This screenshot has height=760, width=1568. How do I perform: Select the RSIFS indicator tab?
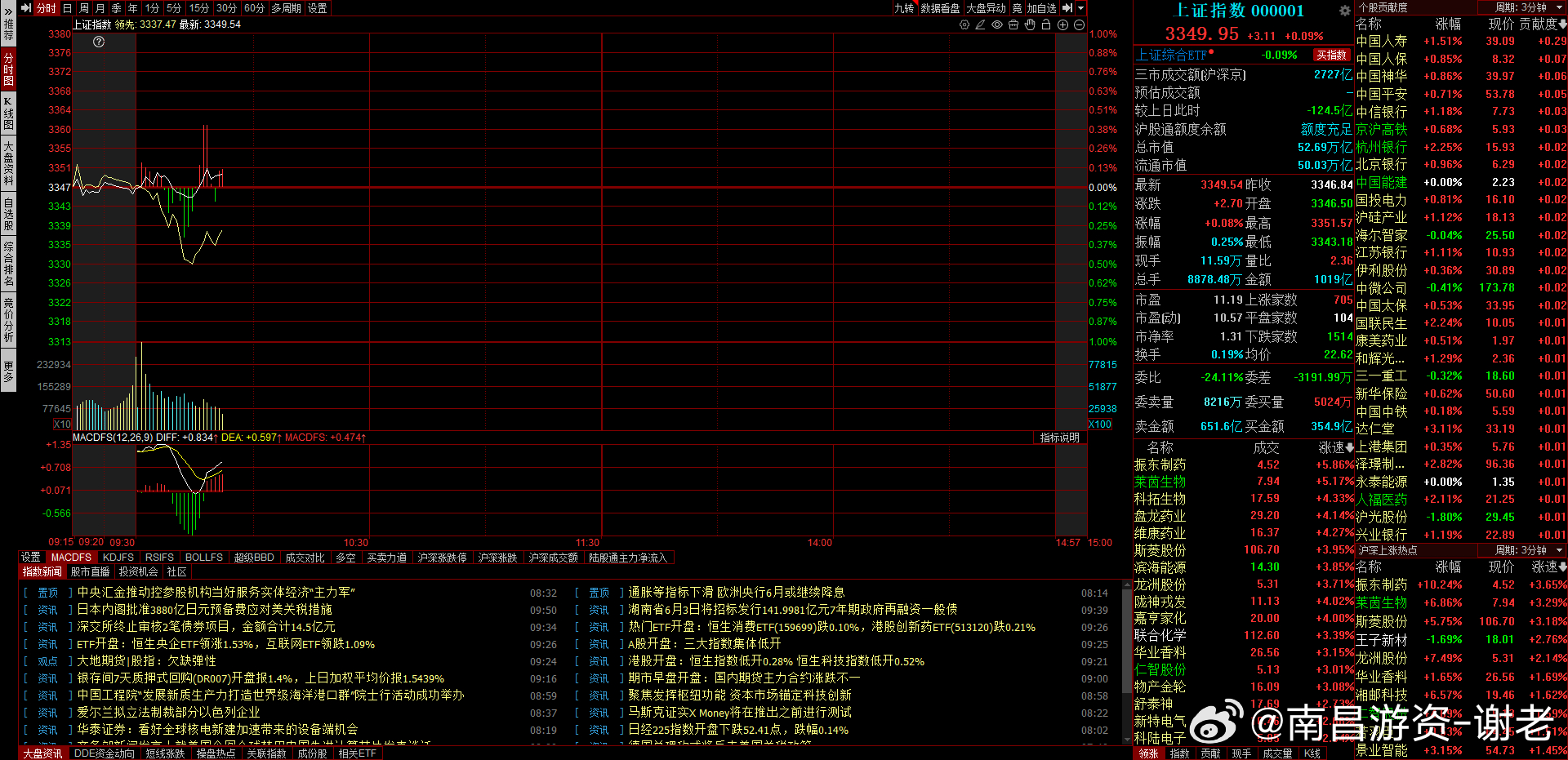pyautogui.click(x=159, y=558)
